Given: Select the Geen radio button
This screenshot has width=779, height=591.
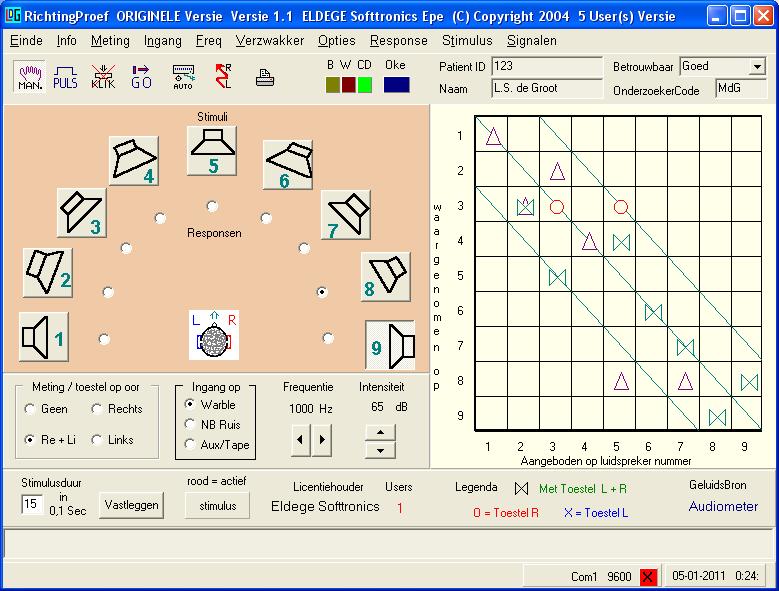Looking at the screenshot, I should pyautogui.click(x=31, y=409).
